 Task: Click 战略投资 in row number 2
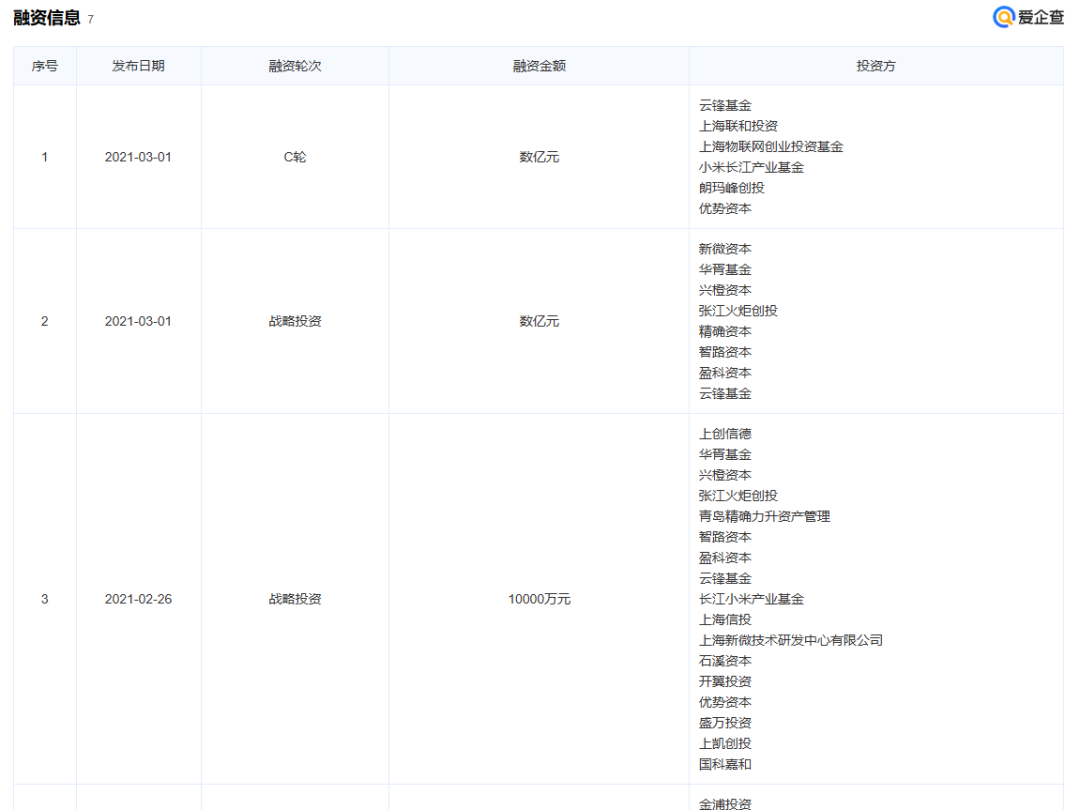coord(295,322)
